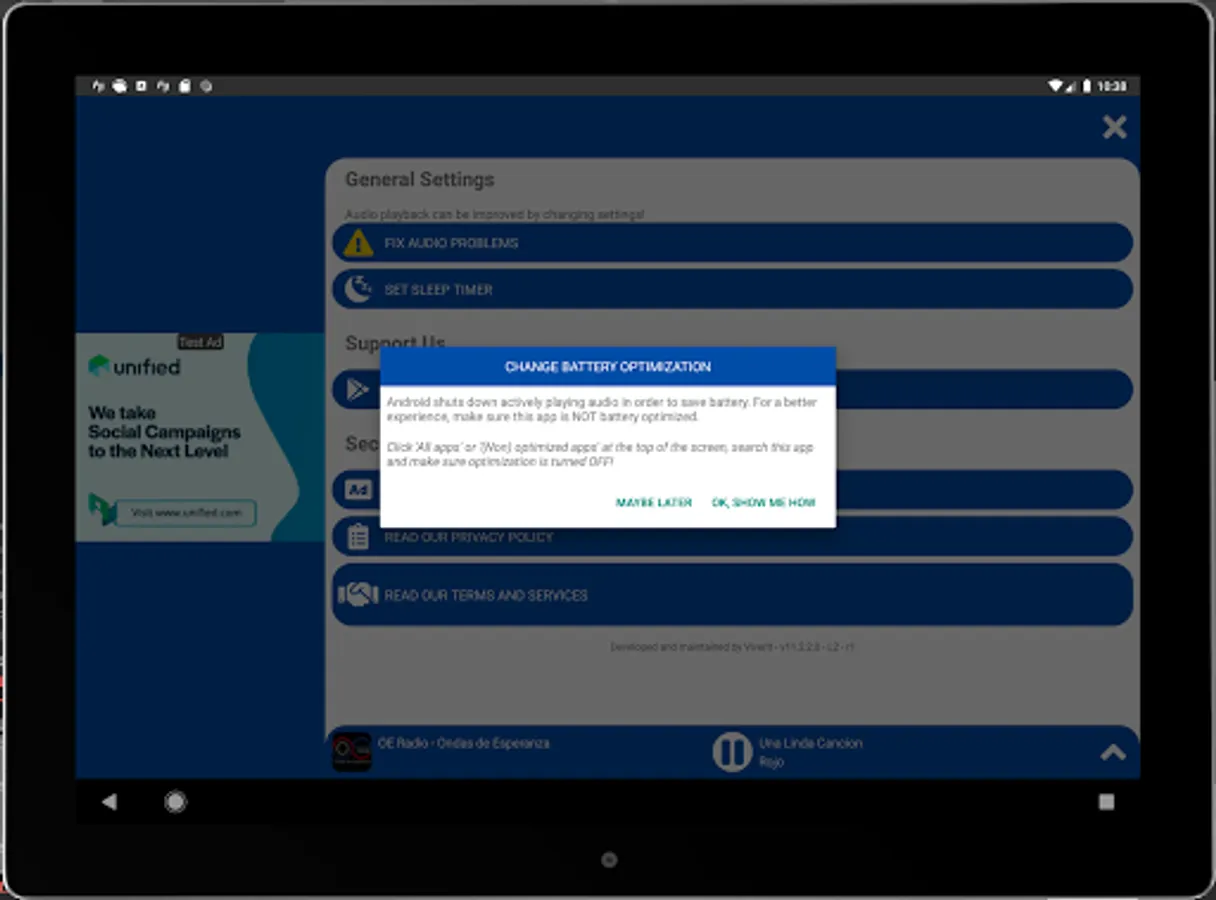
Task: Tap the Android recent apps square
Action: pyautogui.click(x=1106, y=802)
